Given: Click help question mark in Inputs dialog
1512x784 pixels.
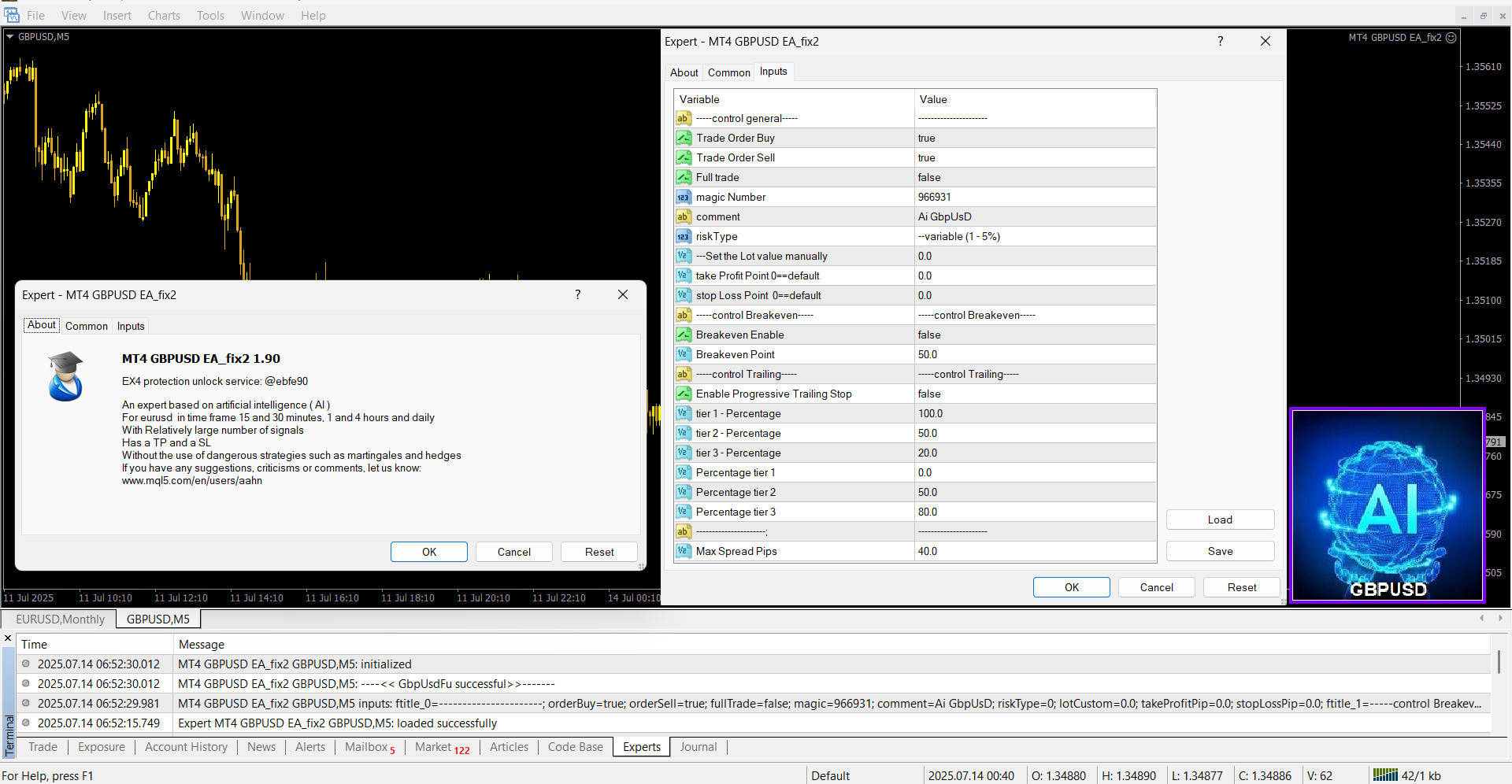Looking at the screenshot, I should (x=1220, y=41).
